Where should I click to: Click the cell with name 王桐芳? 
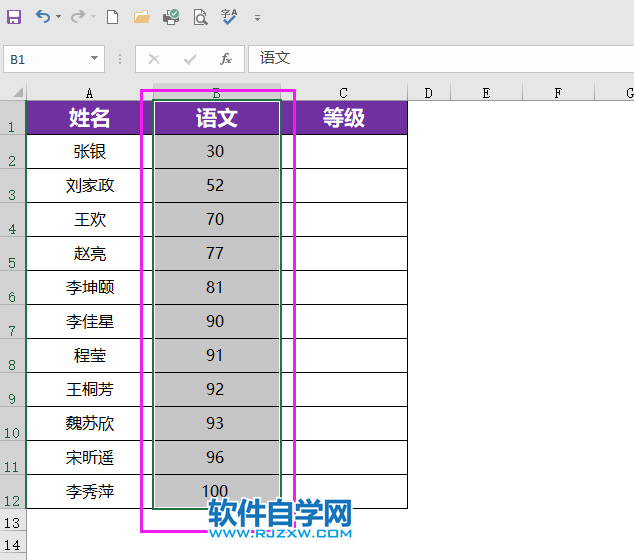point(90,390)
